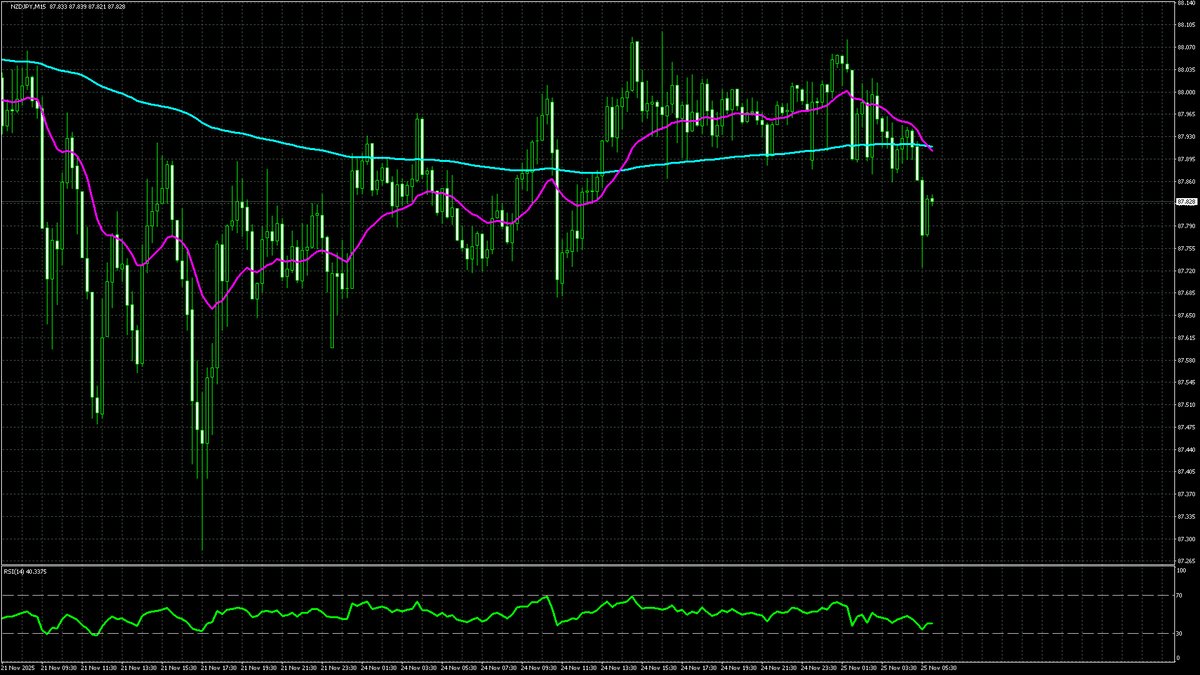Click price scale value 87.440

1186,449
